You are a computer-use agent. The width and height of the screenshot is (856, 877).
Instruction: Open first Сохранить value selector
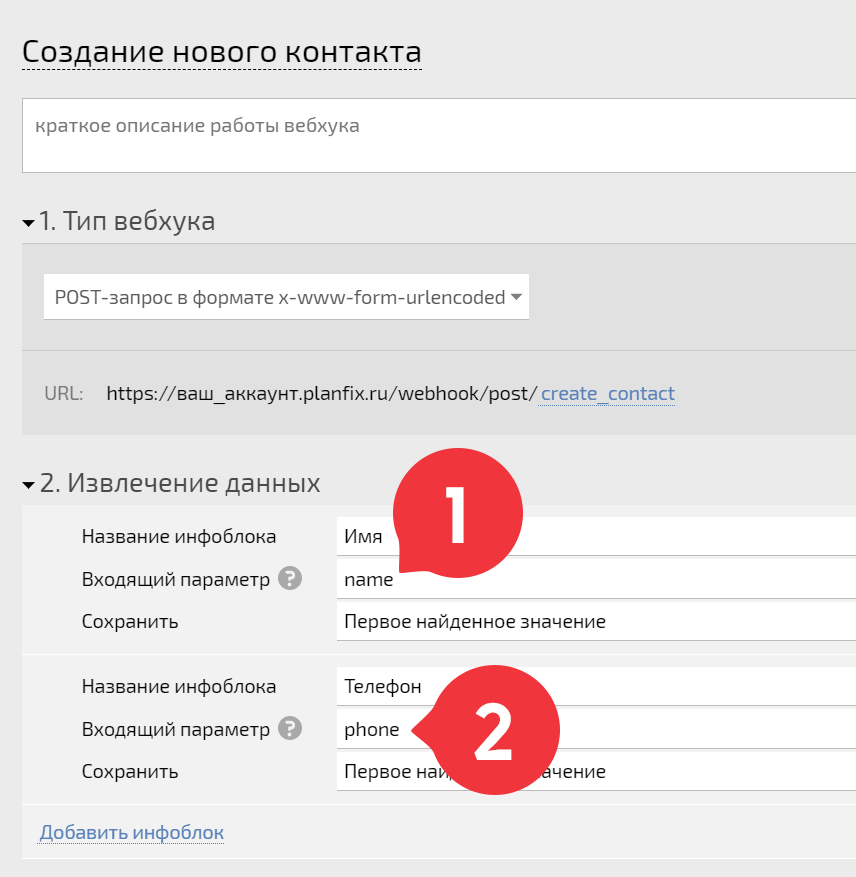(x=596, y=621)
